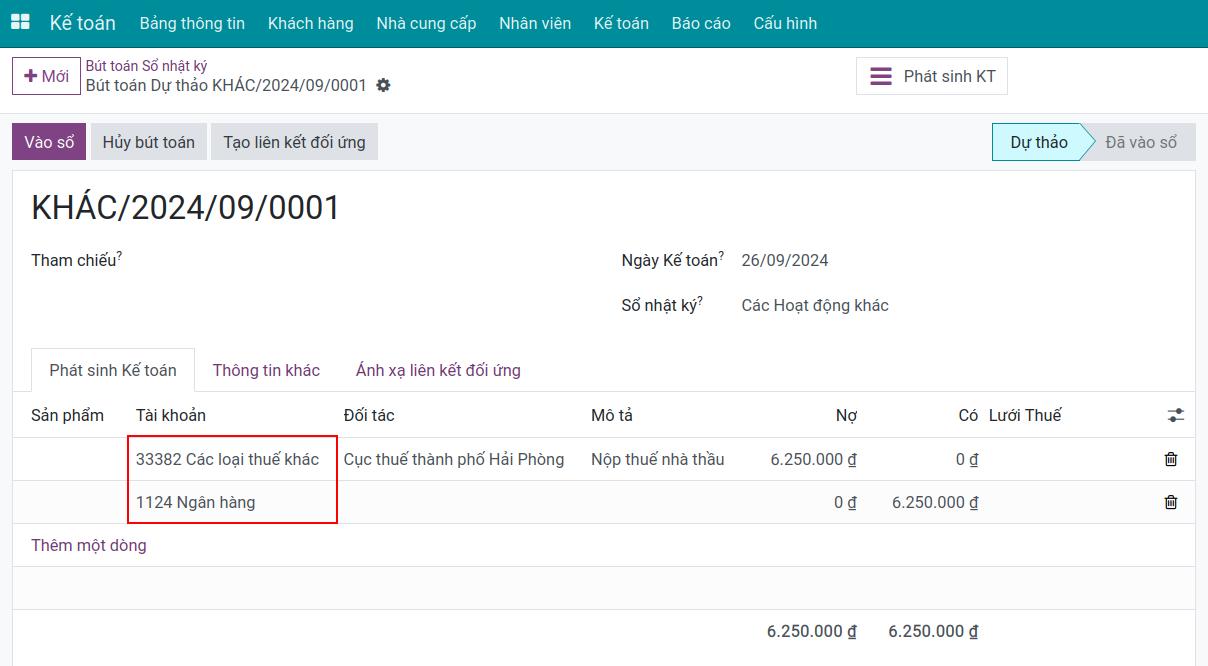Delete the 33382 Các loại thuế khác line

(1171, 459)
